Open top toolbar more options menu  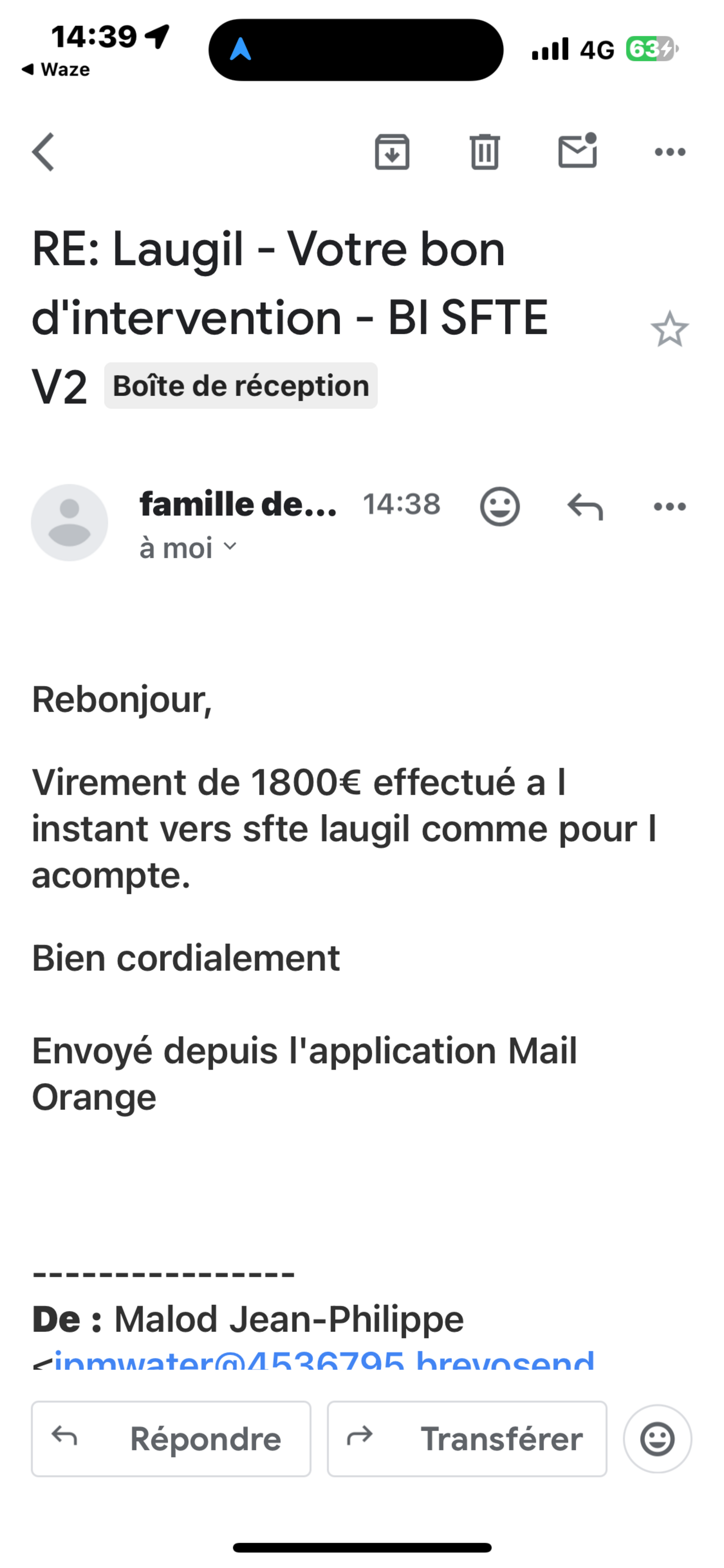tap(670, 152)
